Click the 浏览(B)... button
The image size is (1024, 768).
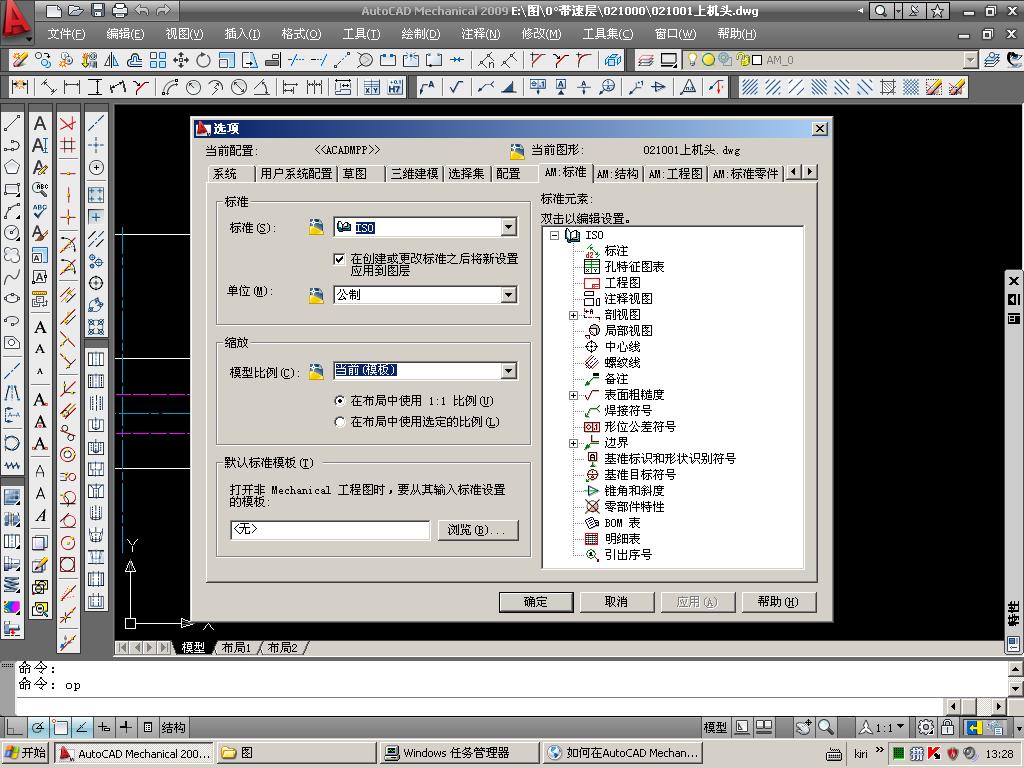click(478, 530)
